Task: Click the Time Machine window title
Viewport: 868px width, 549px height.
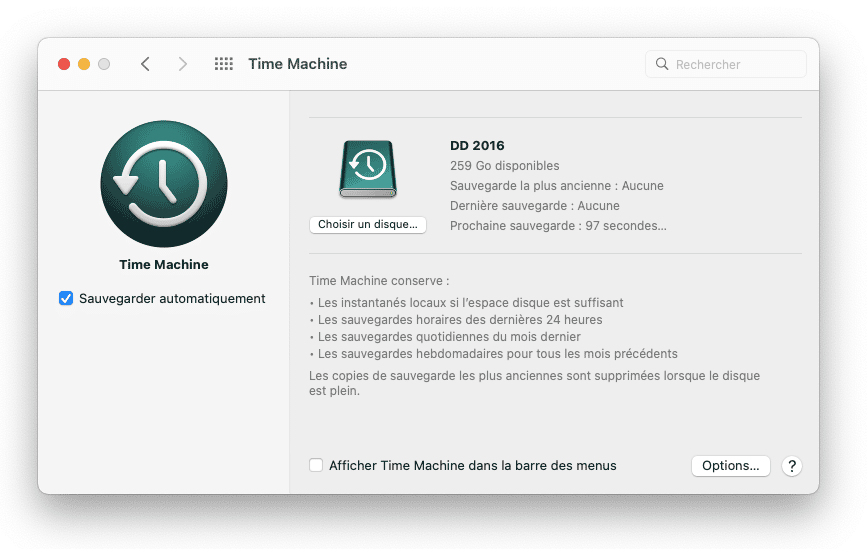Action: 298,64
